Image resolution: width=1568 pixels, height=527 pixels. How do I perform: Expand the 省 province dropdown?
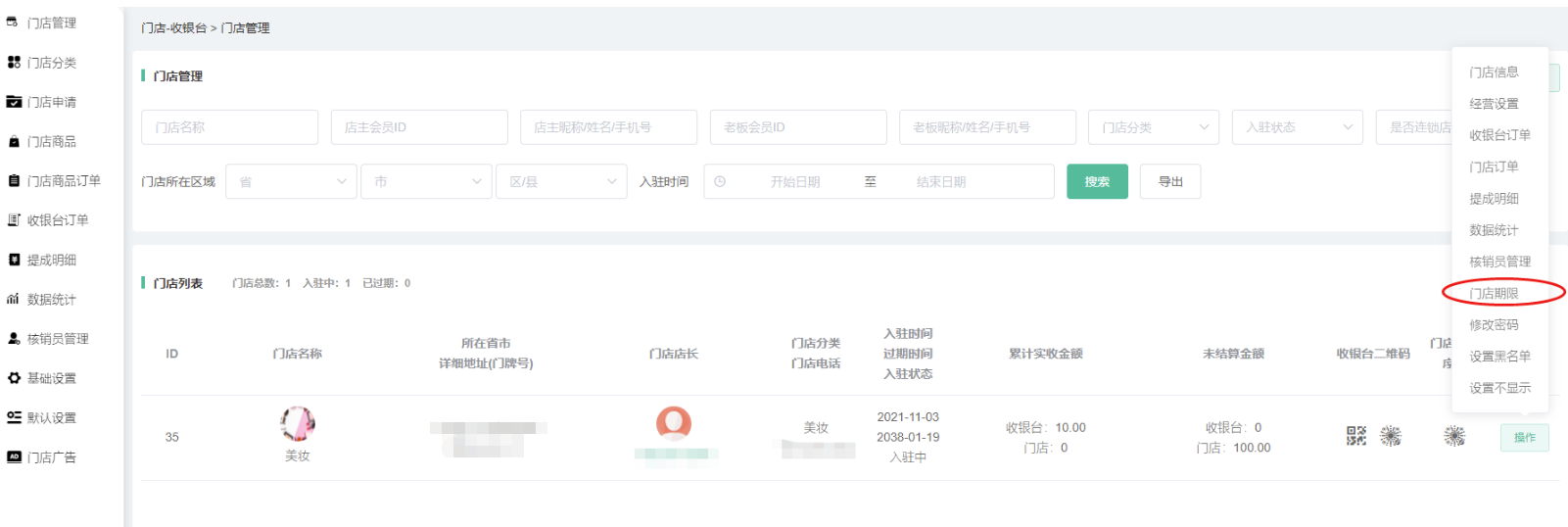tap(291, 182)
